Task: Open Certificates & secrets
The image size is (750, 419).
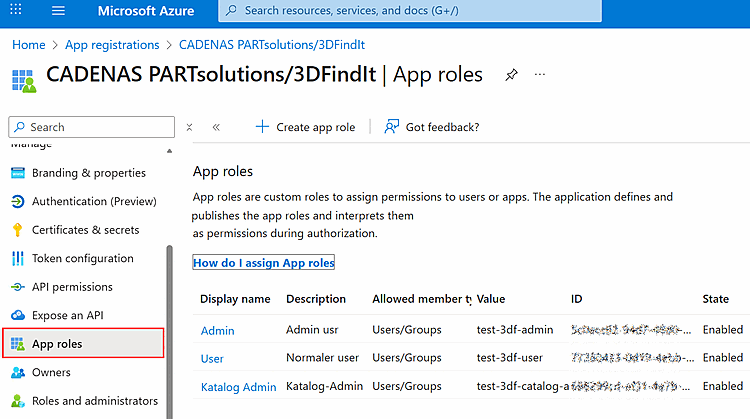Action: pos(86,230)
